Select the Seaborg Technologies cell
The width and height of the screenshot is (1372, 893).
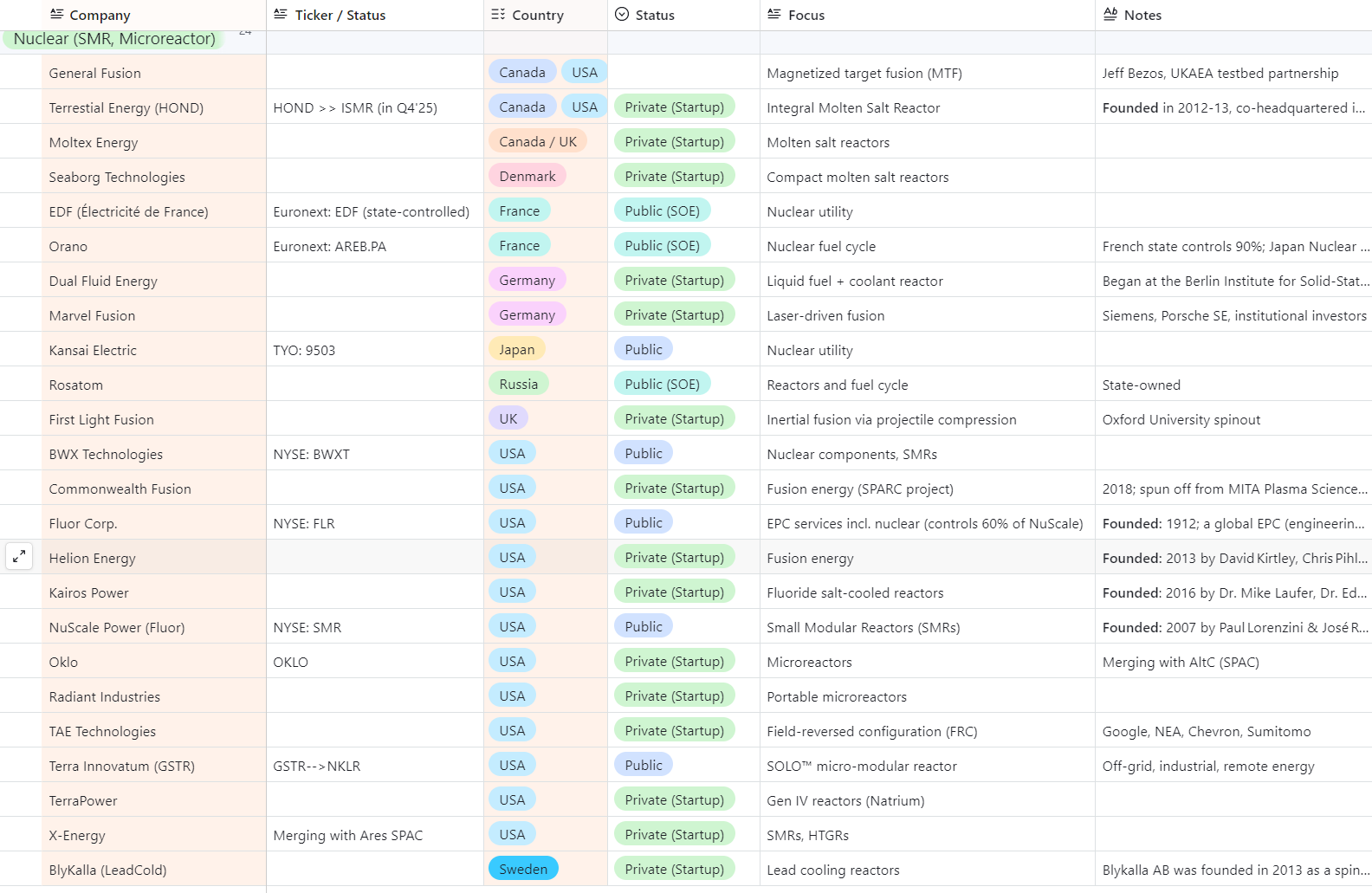click(x=154, y=176)
